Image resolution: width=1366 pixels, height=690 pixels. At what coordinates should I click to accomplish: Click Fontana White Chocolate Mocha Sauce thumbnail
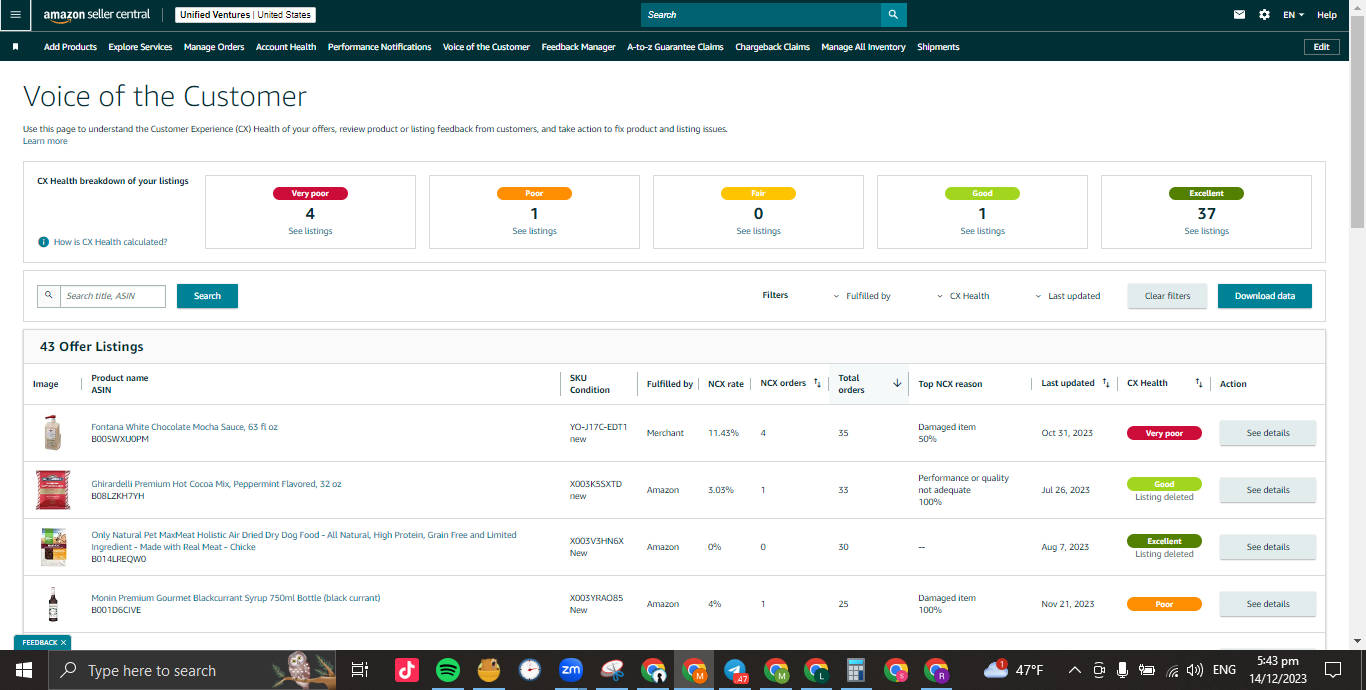tap(52, 433)
